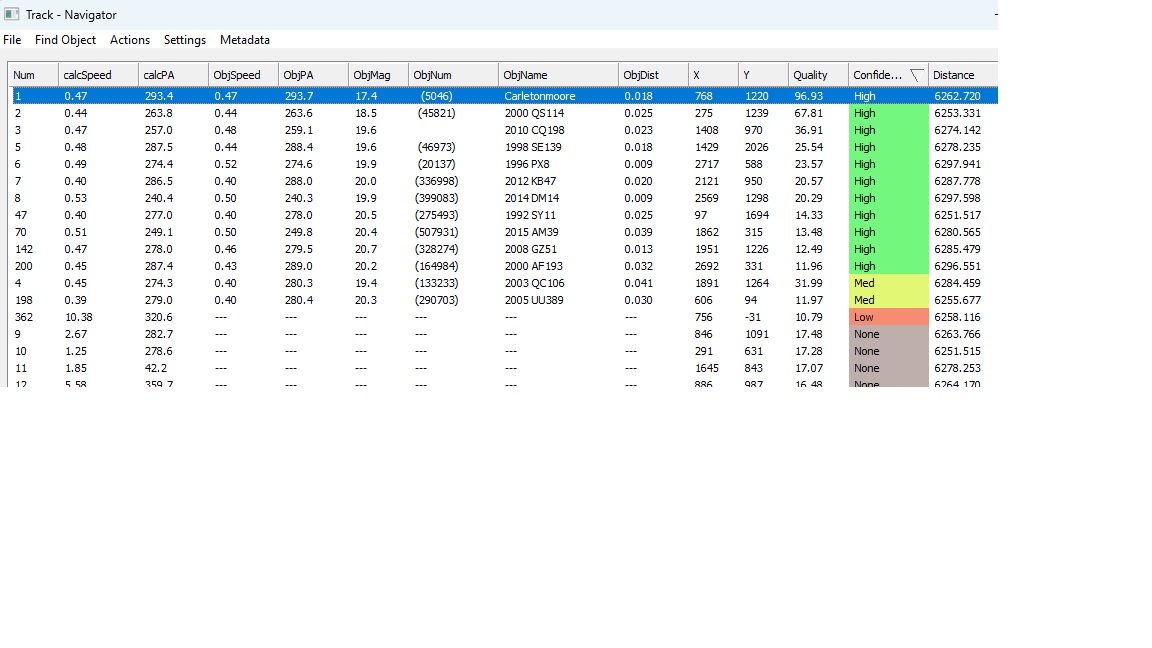
Task: Sort by the Y column header
Action: (x=763, y=75)
